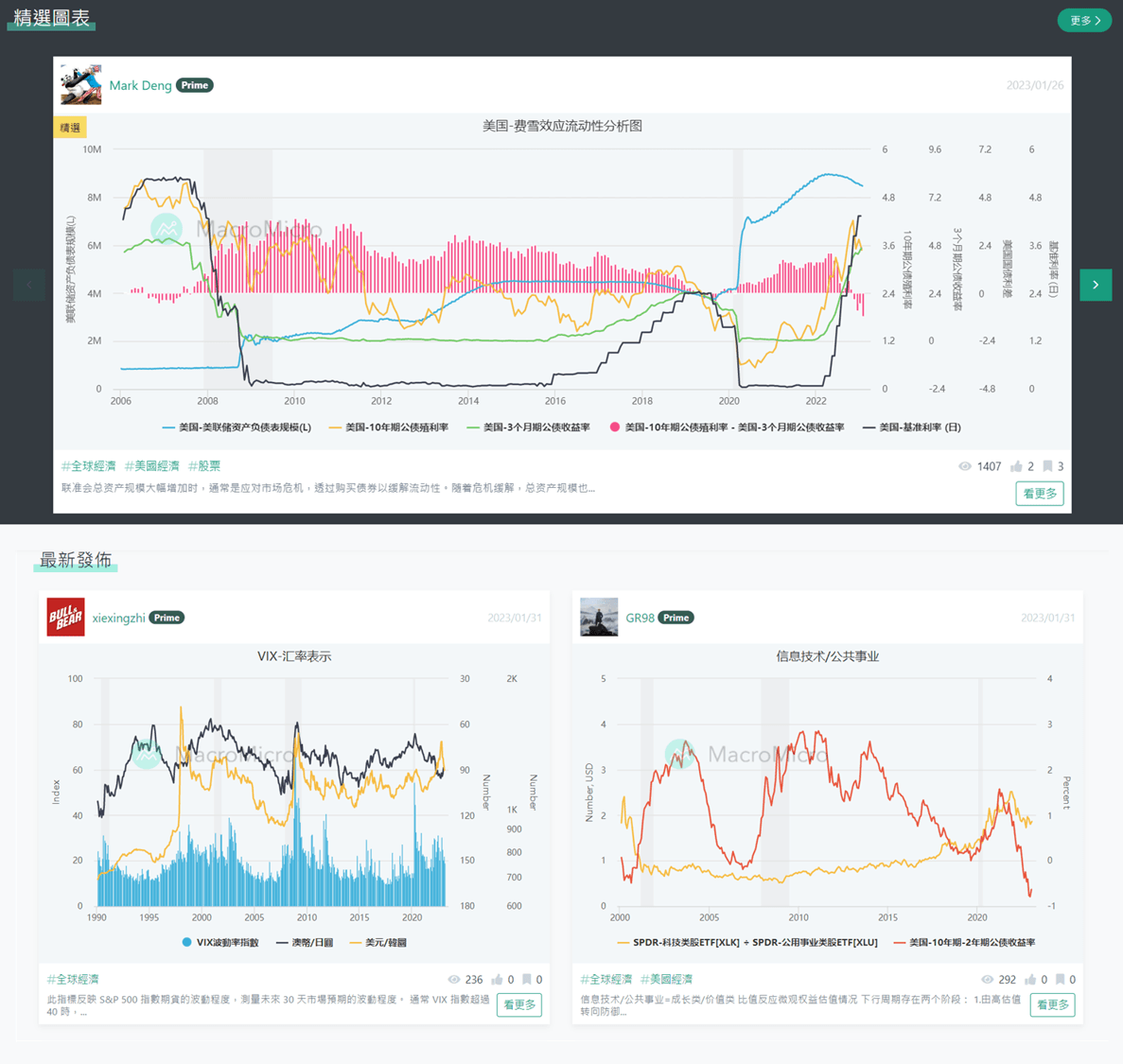Screen dimensions: 1123x1064
Task: Like the 信息技术/公共事业 chart
Action: tap(1030, 980)
